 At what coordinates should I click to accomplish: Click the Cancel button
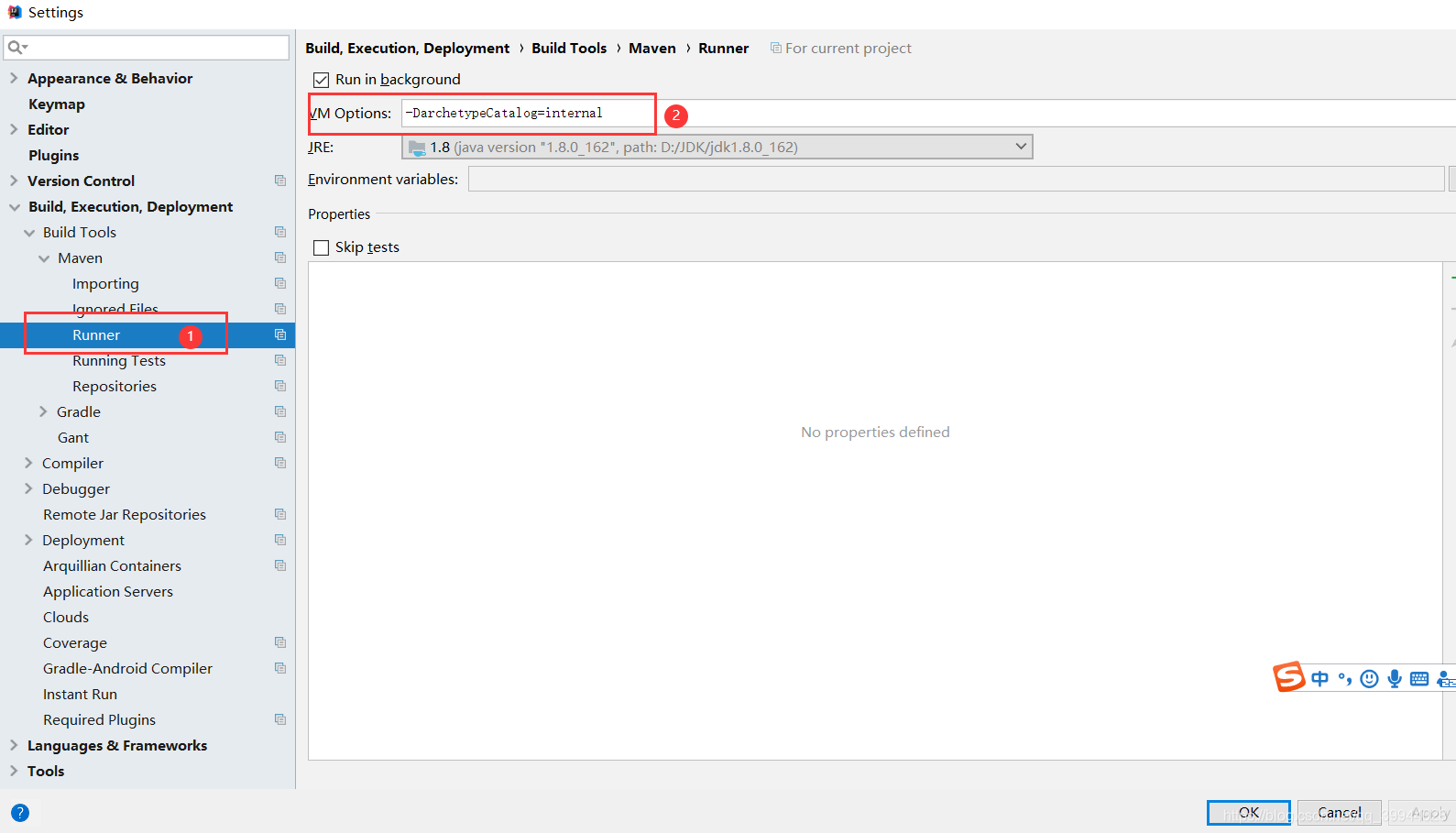point(1340,813)
